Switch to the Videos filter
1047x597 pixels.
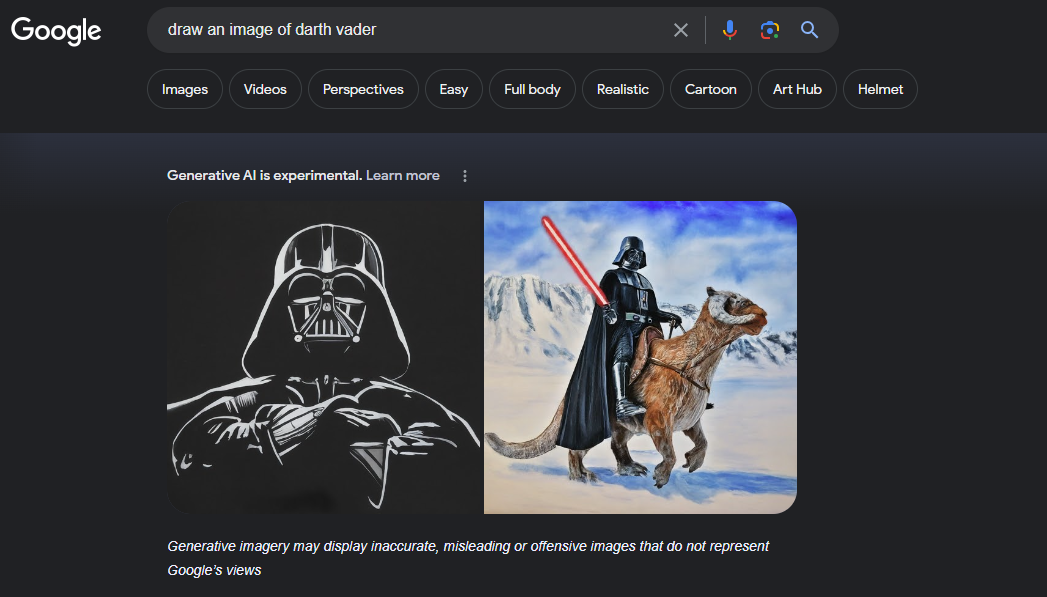click(x=265, y=89)
